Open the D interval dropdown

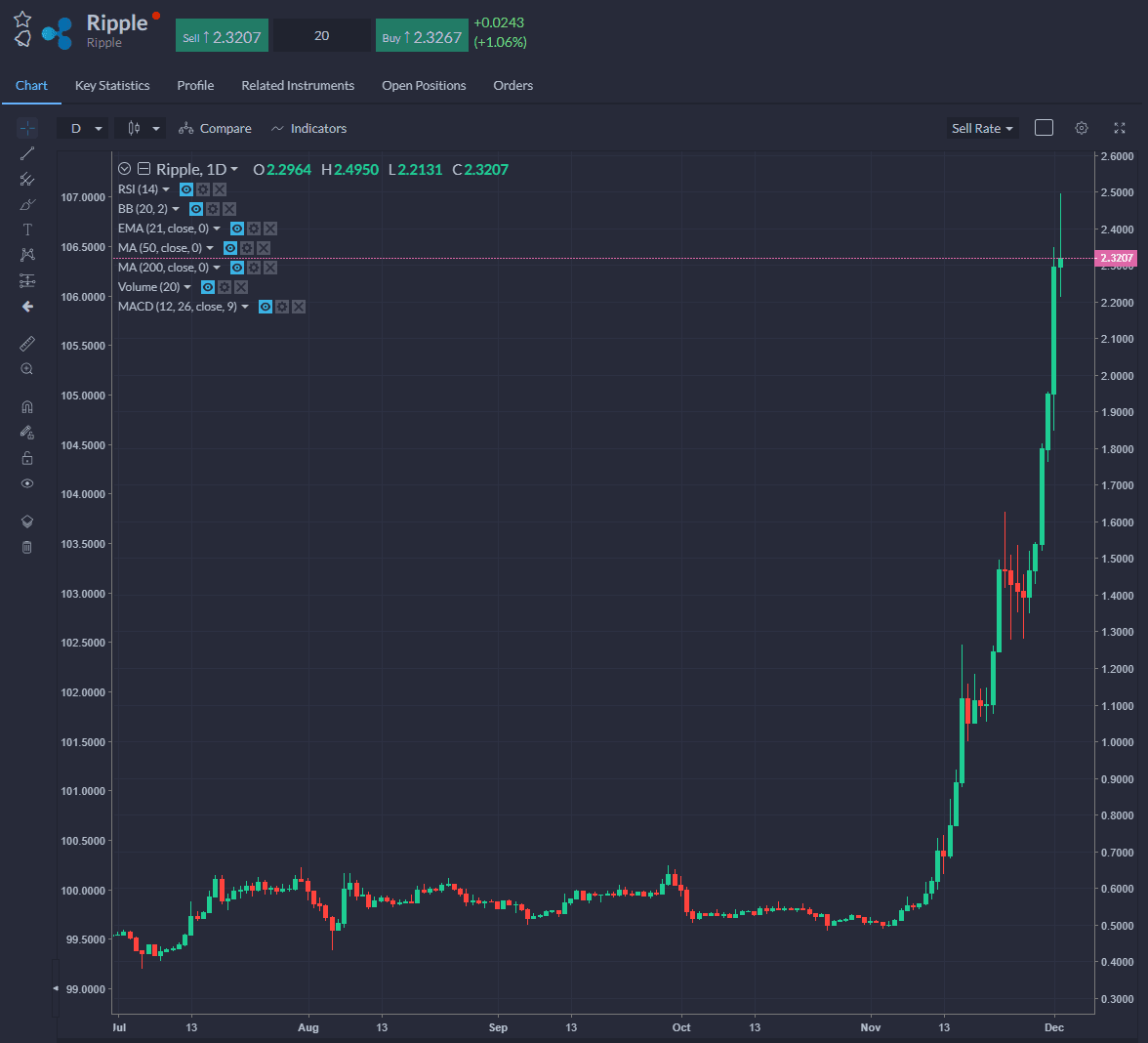83,128
